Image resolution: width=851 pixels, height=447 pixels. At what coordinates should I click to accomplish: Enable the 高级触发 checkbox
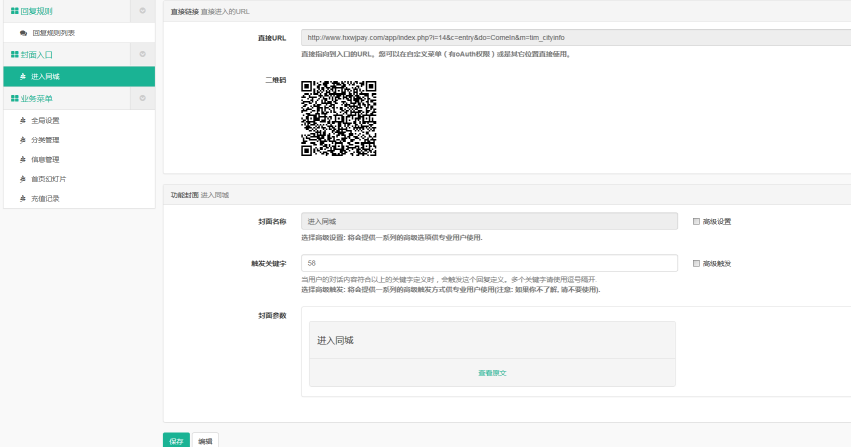click(x=696, y=264)
